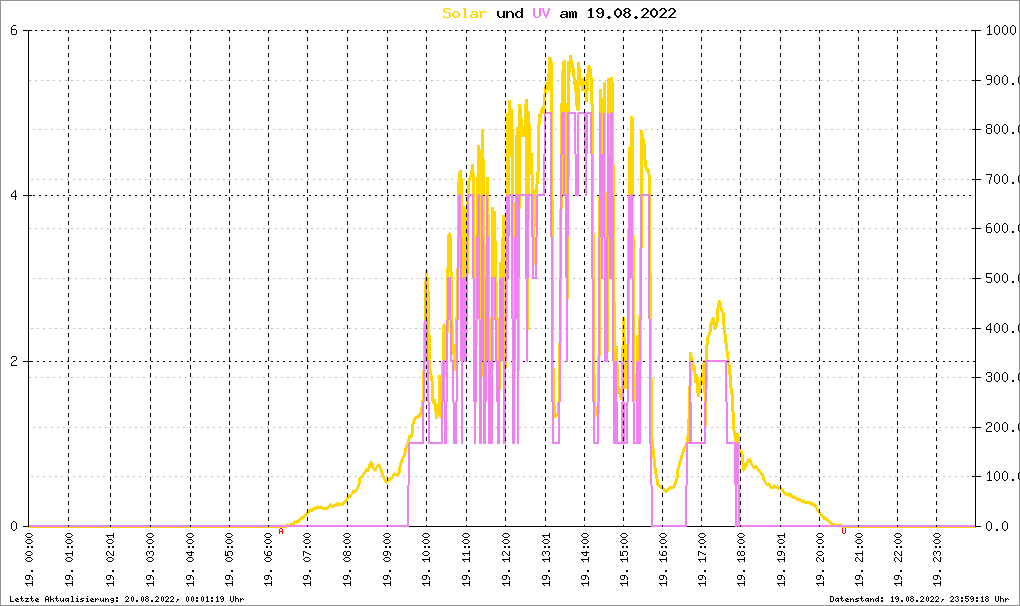1020x606 pixels.
Task: Click the left axis value 0
Action: [14, 527]
